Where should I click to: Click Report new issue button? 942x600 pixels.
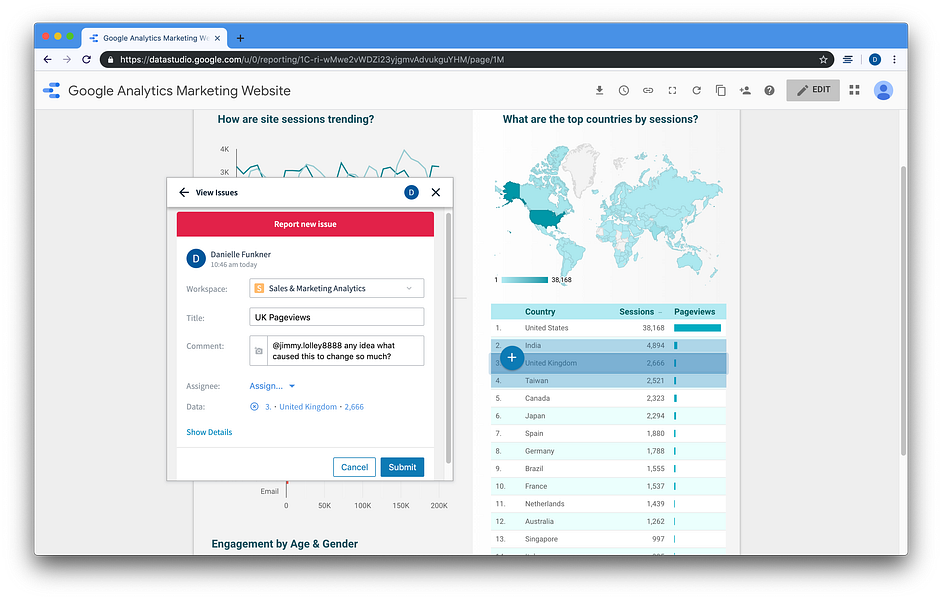pyautogui.click(x=305, y=224)
